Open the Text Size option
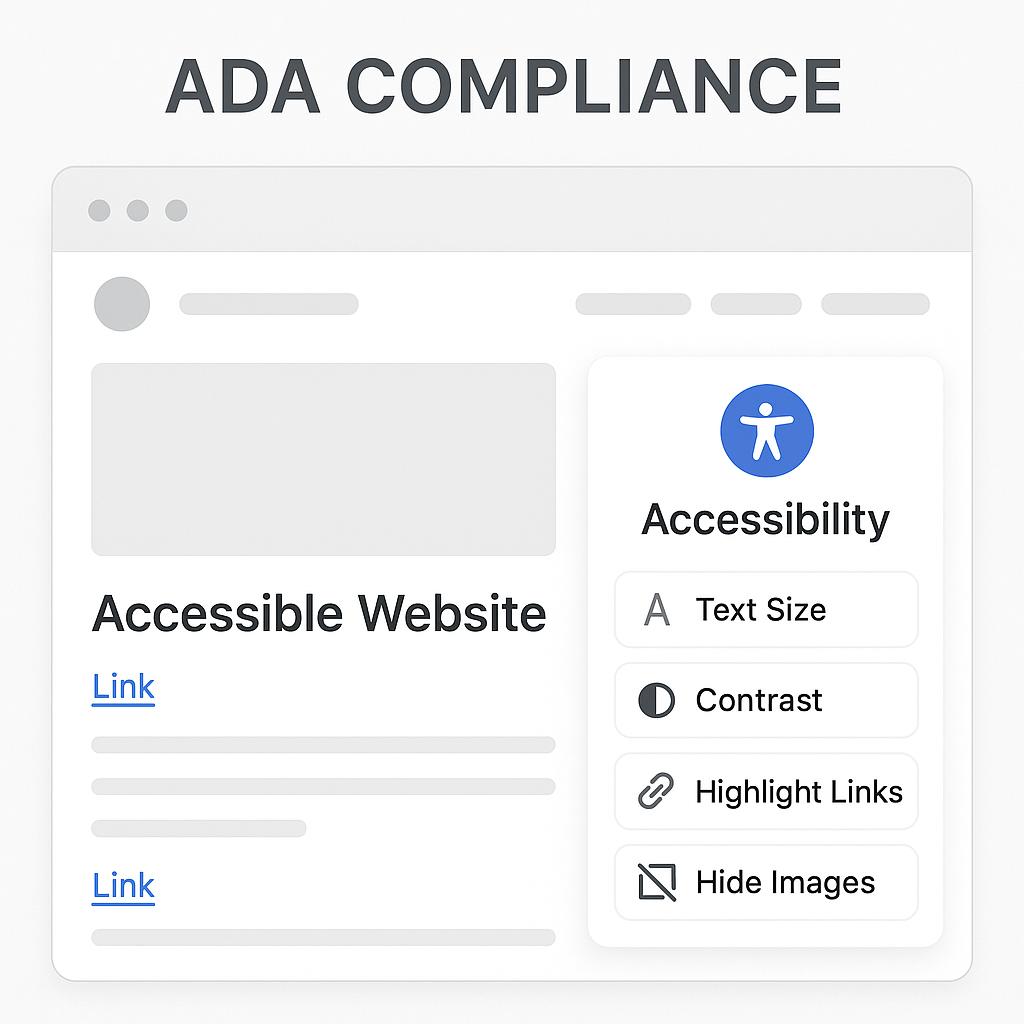Viewport: 1024px width, 1024px height. click(766, 609)
